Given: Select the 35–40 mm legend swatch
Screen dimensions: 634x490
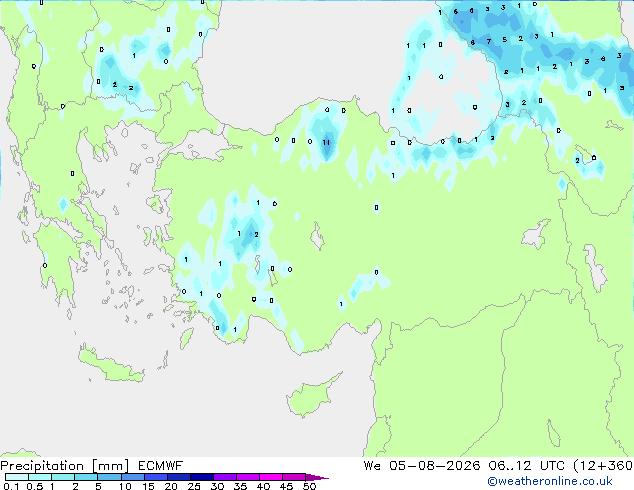Looking at the screenshot, I should pyautogui.click(x=247, y=477).
